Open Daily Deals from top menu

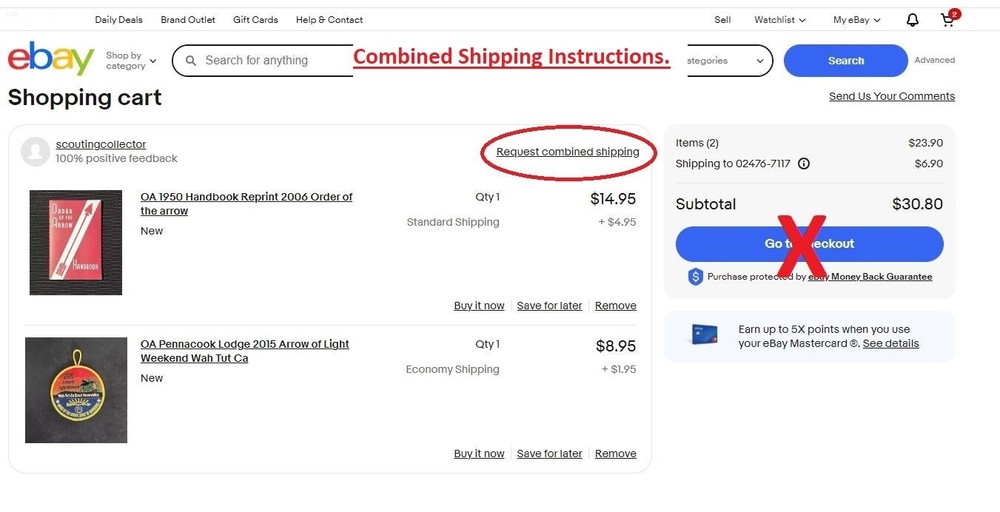[x=118, y=20]
